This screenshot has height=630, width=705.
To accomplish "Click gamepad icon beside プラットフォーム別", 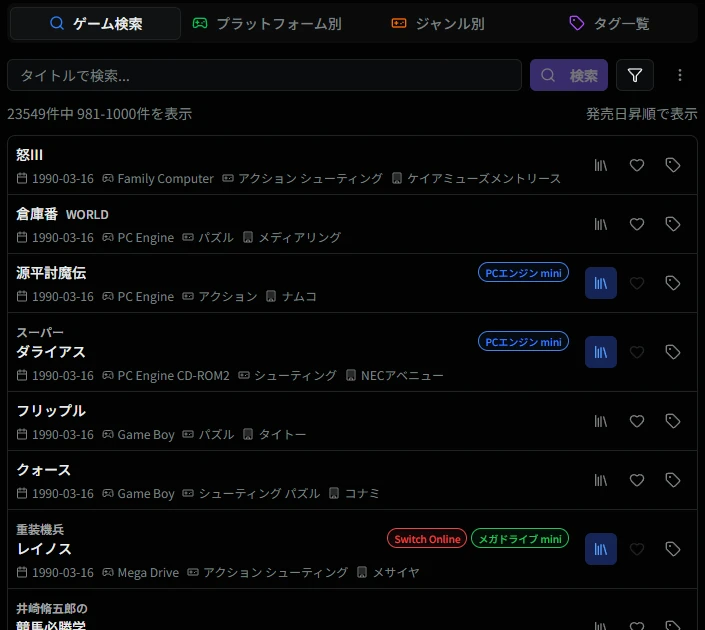I will click(200, 23).
